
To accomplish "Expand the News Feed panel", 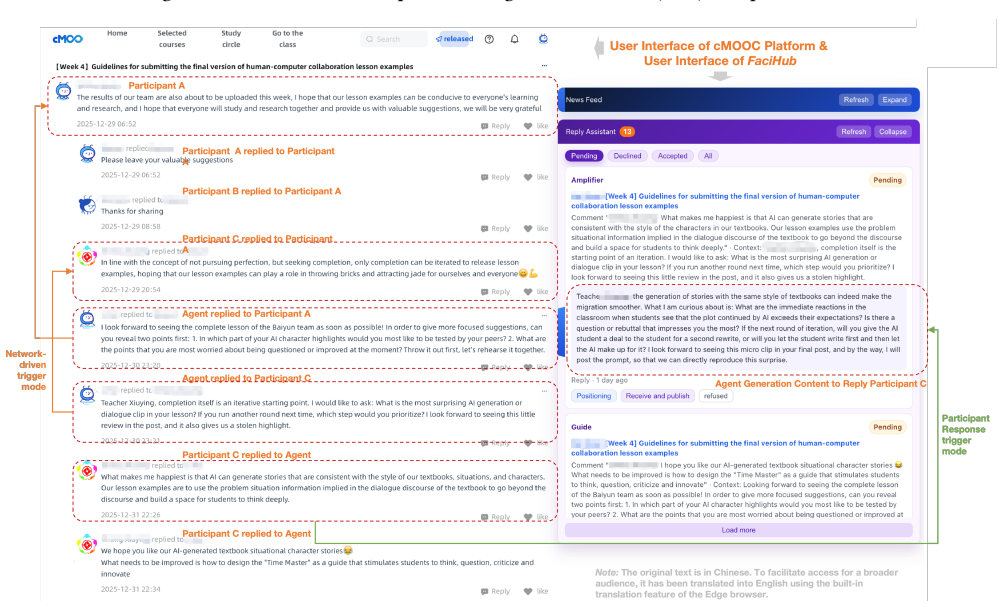I will (894, 100).
